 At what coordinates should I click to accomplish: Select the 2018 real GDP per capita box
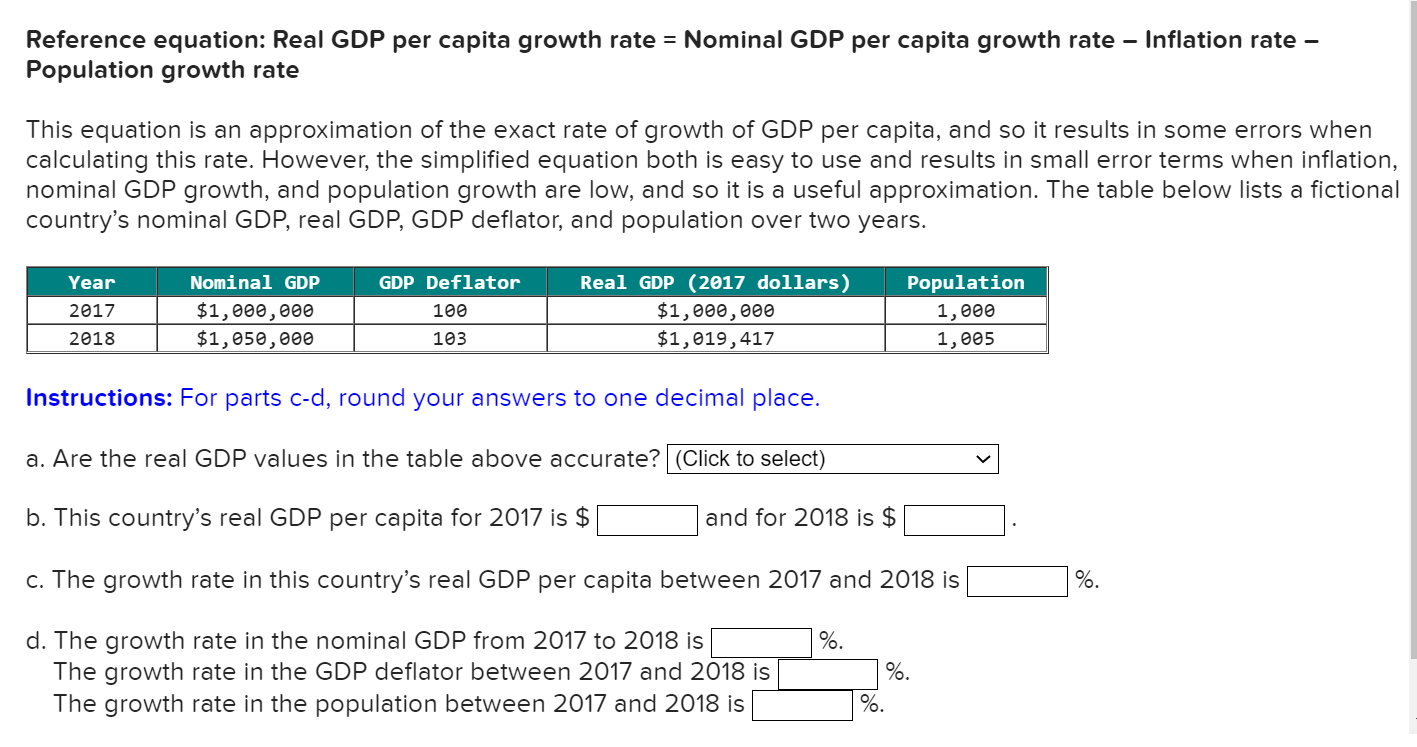coord(953,518)
